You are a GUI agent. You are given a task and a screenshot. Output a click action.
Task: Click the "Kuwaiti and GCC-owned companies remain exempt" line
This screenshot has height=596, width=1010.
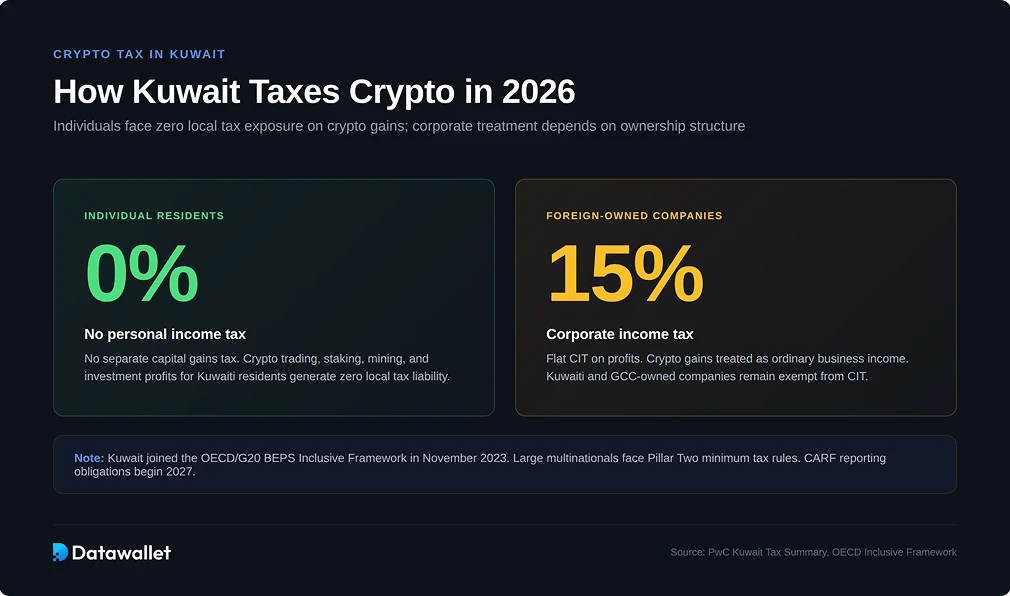pyautogui.click(x=708, y=376)
